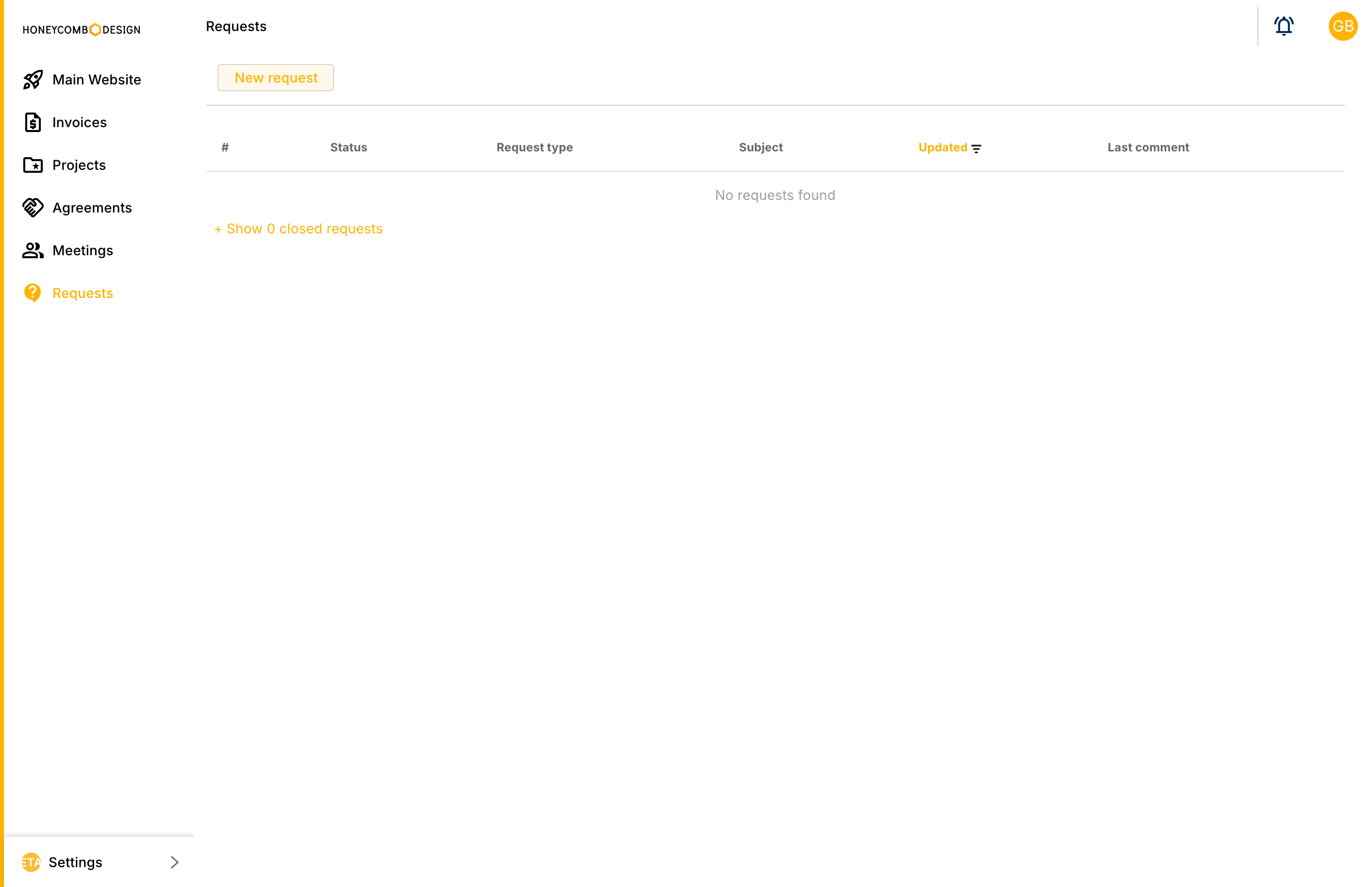
Task: Click the people Meetings icon
Action: click(x=33, y=250)
